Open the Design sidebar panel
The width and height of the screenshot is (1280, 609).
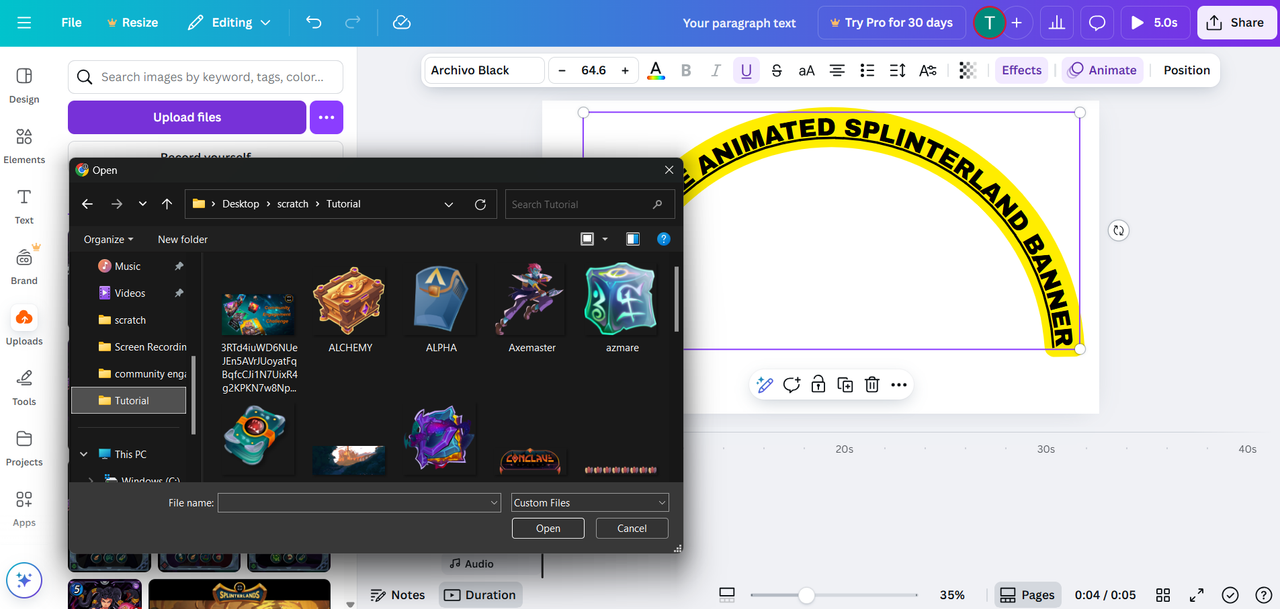[24, 85]
